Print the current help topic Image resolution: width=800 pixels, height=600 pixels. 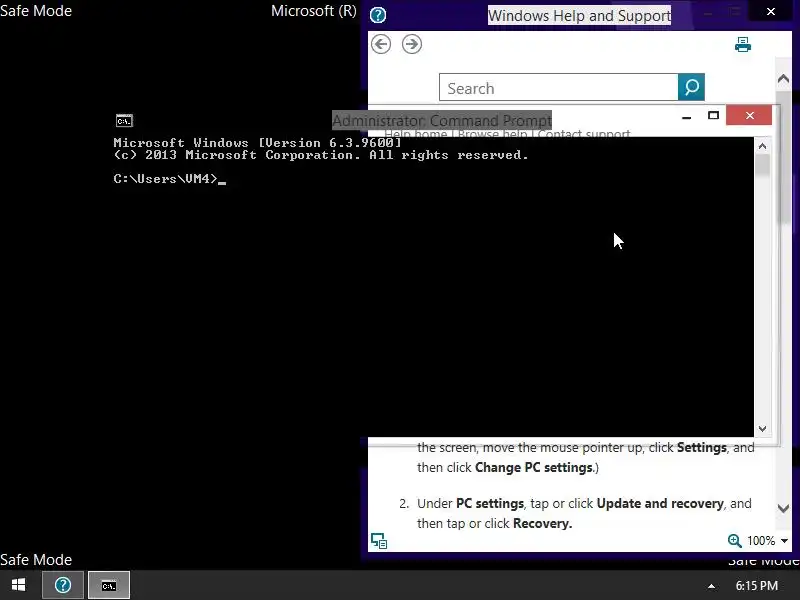click(743, 44)
